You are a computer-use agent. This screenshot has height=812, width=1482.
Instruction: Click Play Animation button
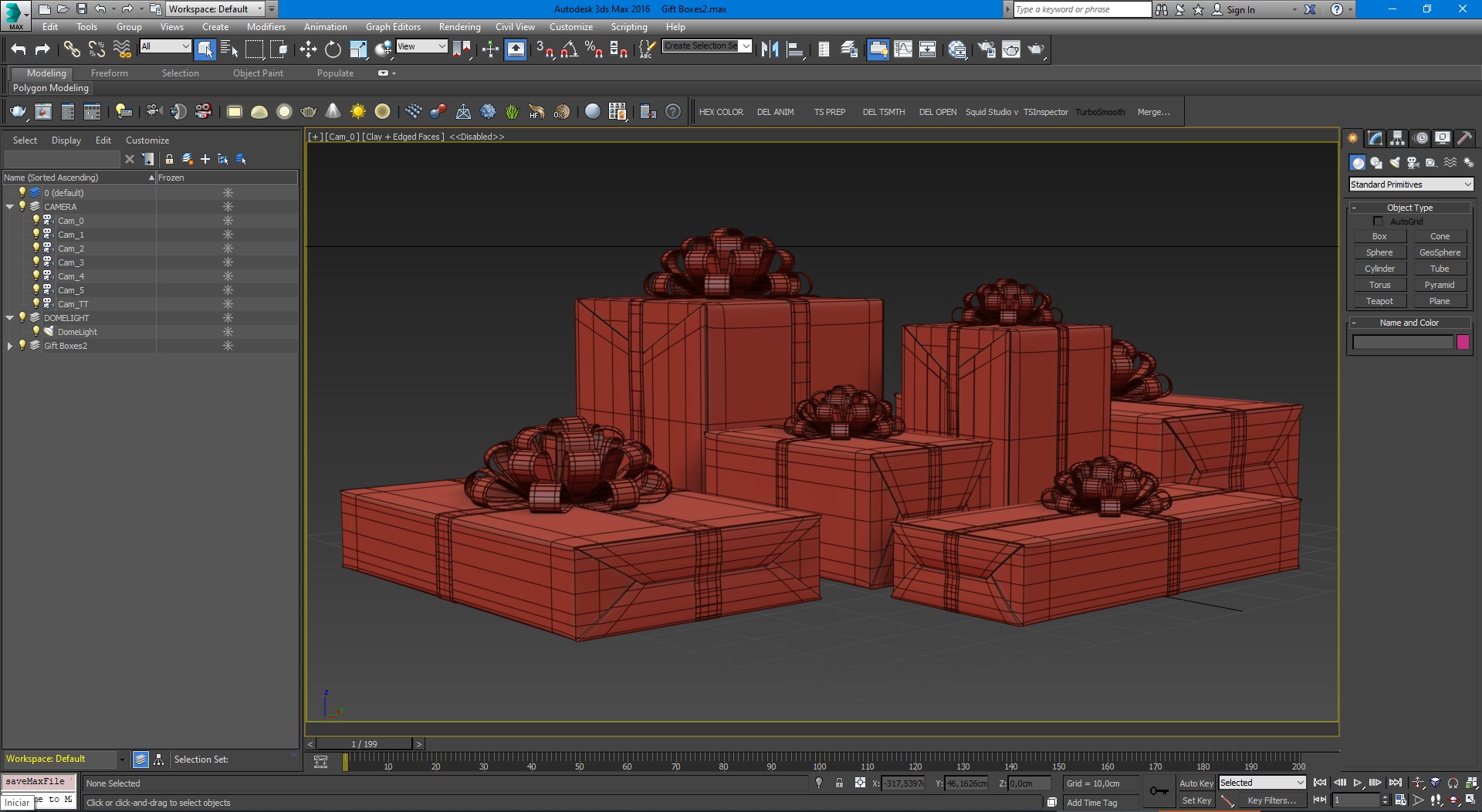point(1358,783)
